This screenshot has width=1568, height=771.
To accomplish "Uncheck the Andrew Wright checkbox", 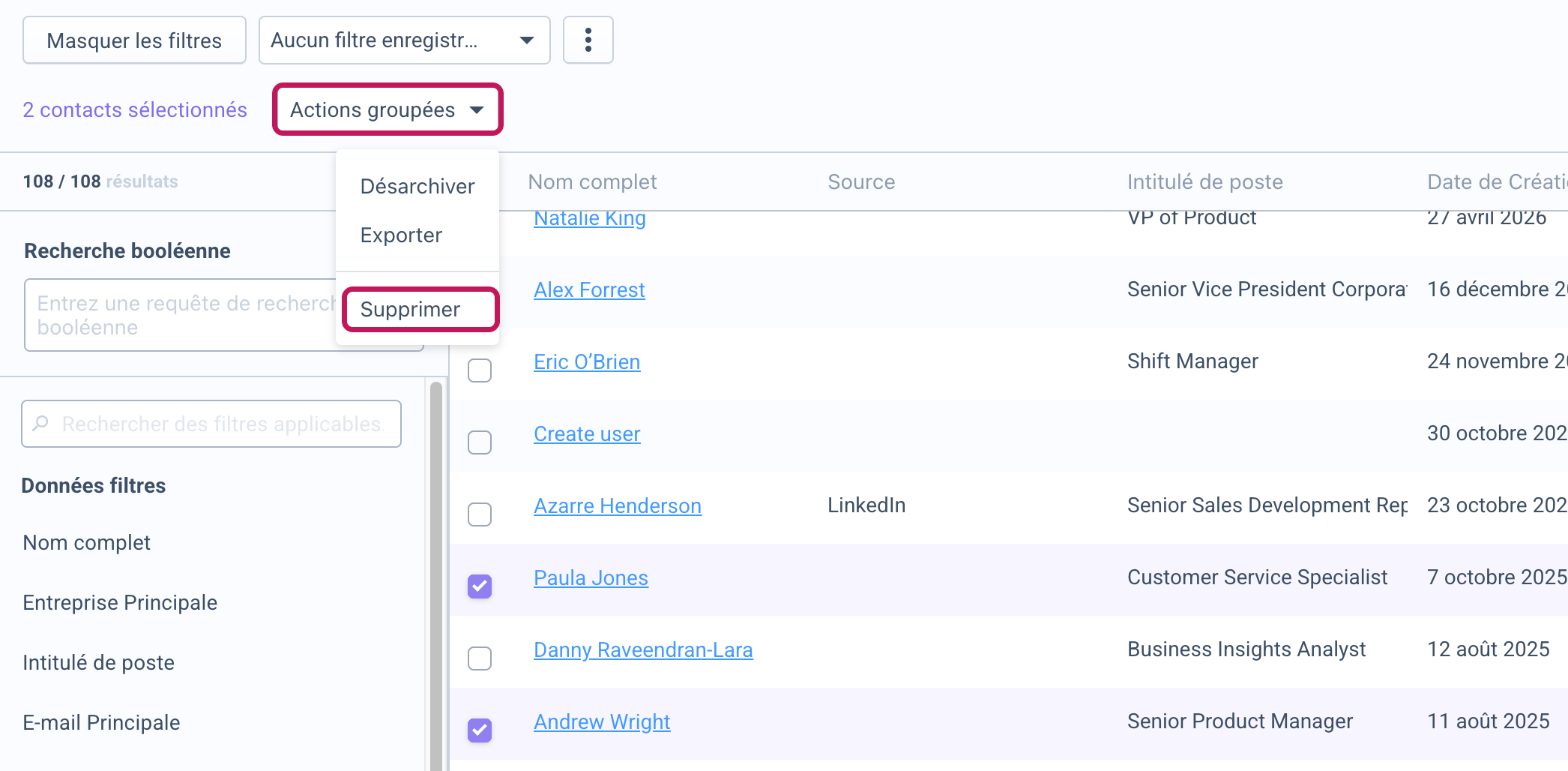I will [480, 730].
